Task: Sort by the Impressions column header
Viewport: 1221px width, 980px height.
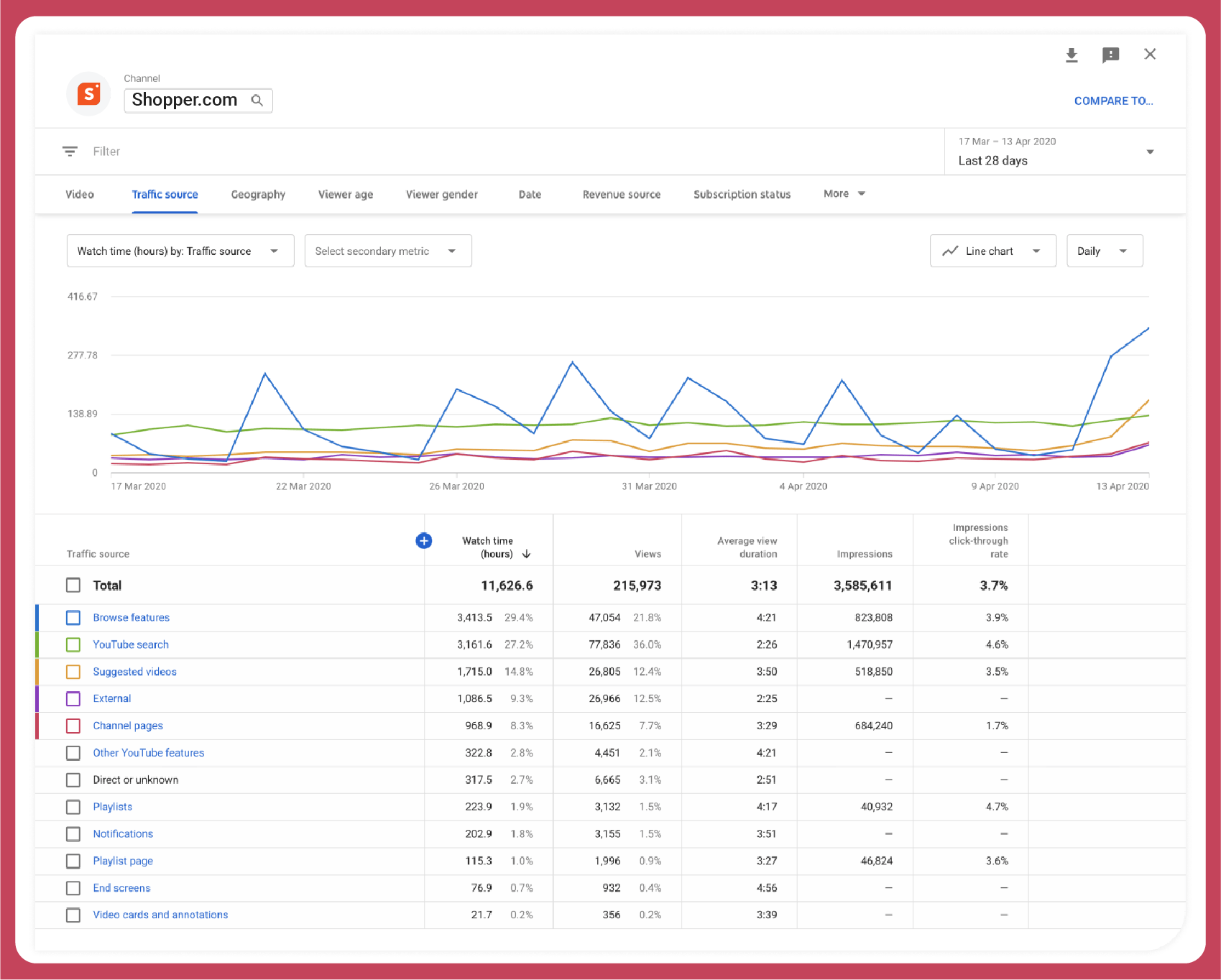Action: [x=865, y=554]
